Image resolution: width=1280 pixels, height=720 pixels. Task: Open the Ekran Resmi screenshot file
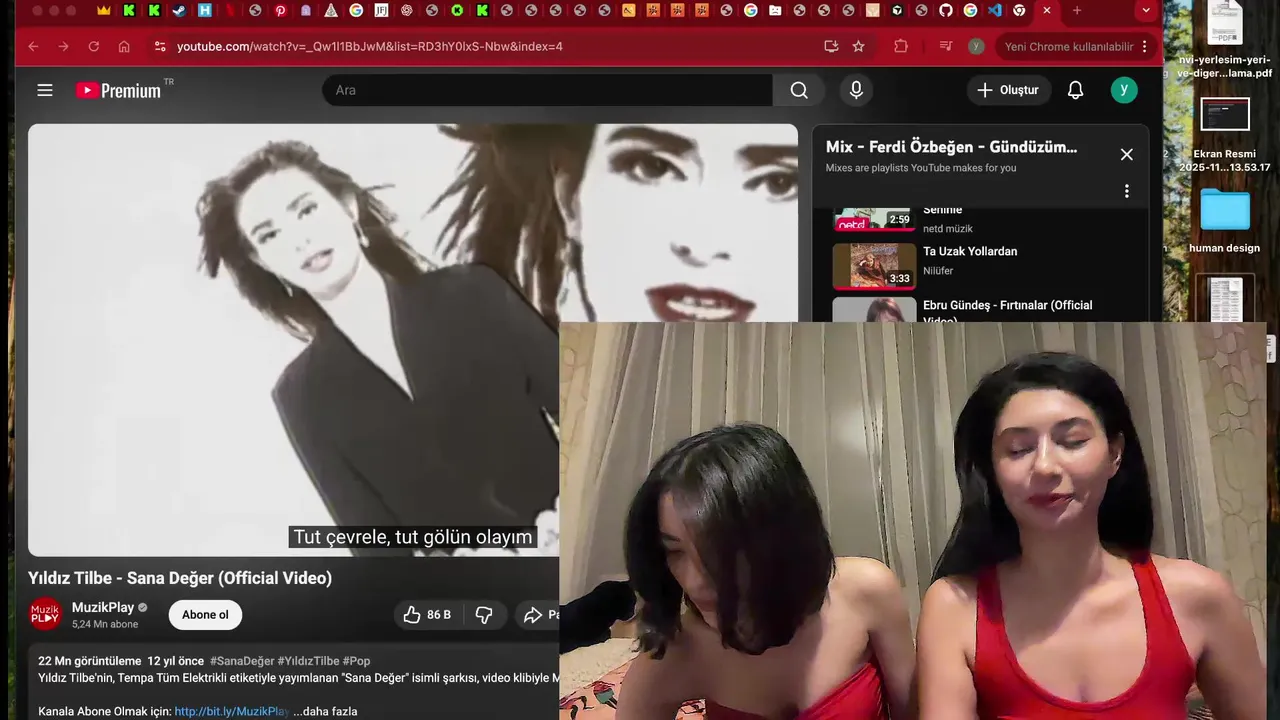(1225, 134)
